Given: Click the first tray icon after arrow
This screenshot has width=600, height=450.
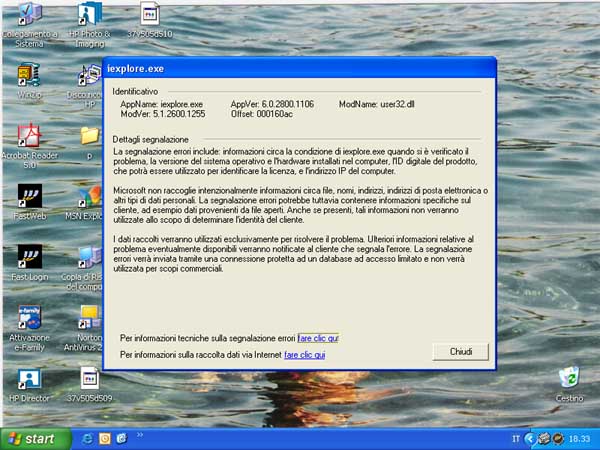Looking at the screenshot, I should pos(543,439).
